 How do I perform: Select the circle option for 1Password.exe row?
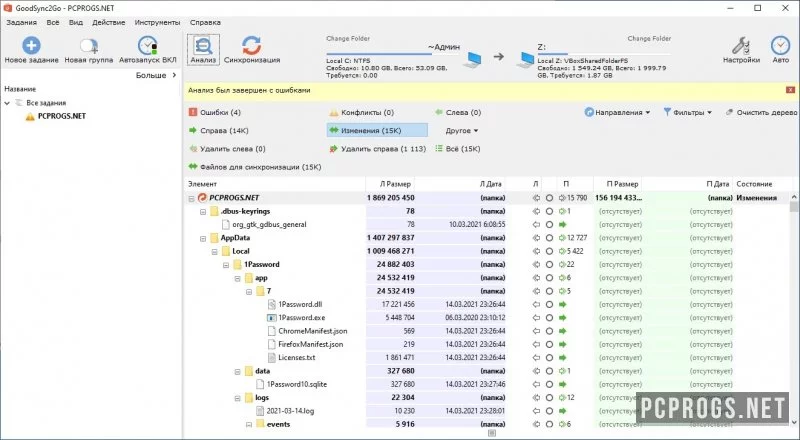549,317
